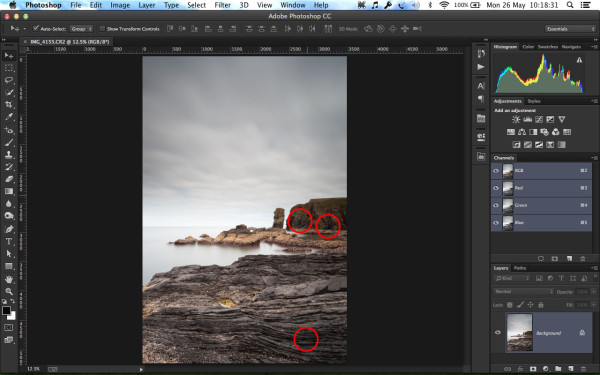Select the Gradient tool
600x375 pixels.
click(x=9, y=191)
